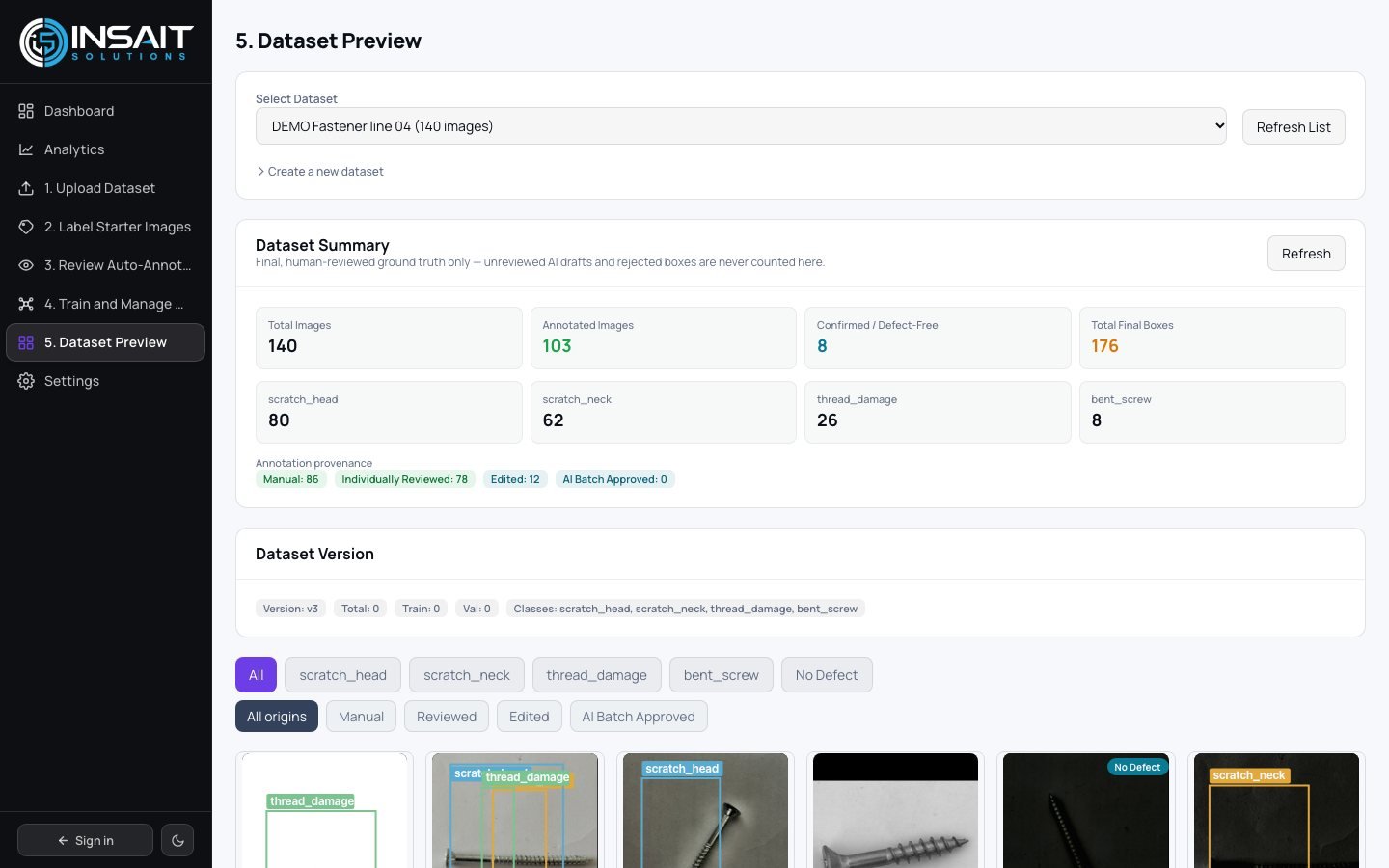Open the Select Dataset dropdown
Screen dimensions: 1389x868
741,126
